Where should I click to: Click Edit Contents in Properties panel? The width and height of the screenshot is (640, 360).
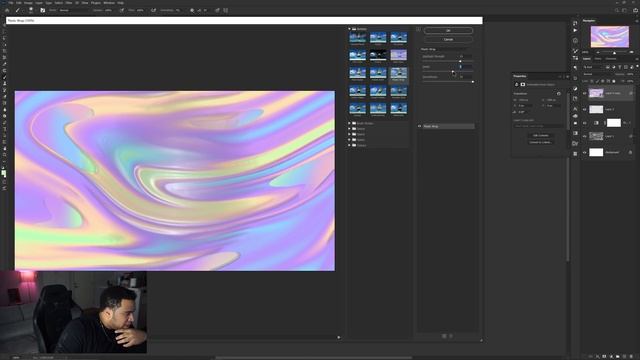(540, 136)
